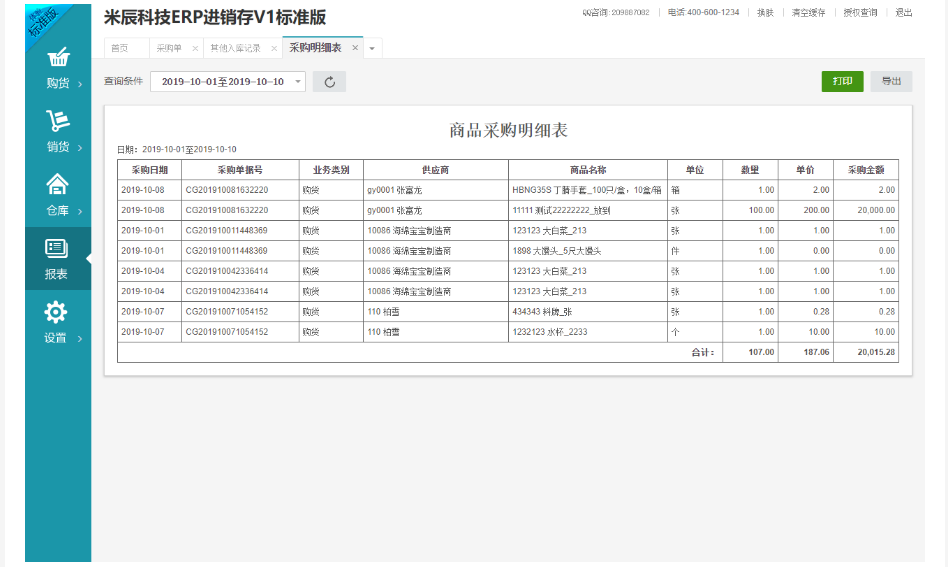Click the green 打印 print button
This screenshot has height=567, width=948.
(842, 81)
